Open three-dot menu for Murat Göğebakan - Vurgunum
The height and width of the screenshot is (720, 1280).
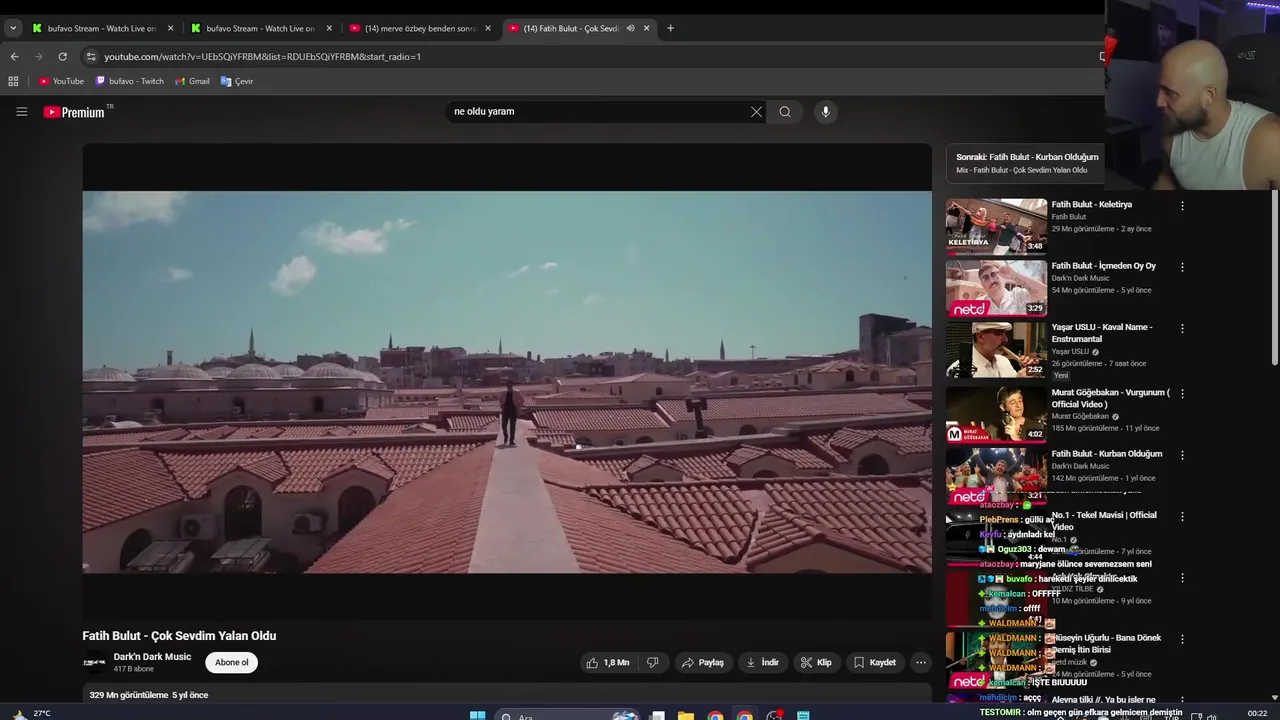tap(1182, 394)
